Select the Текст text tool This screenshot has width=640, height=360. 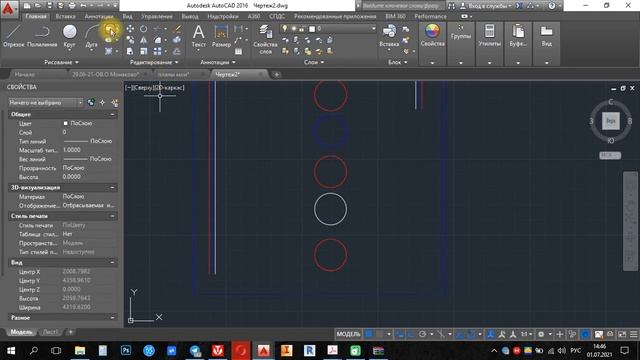coord(199,36)
